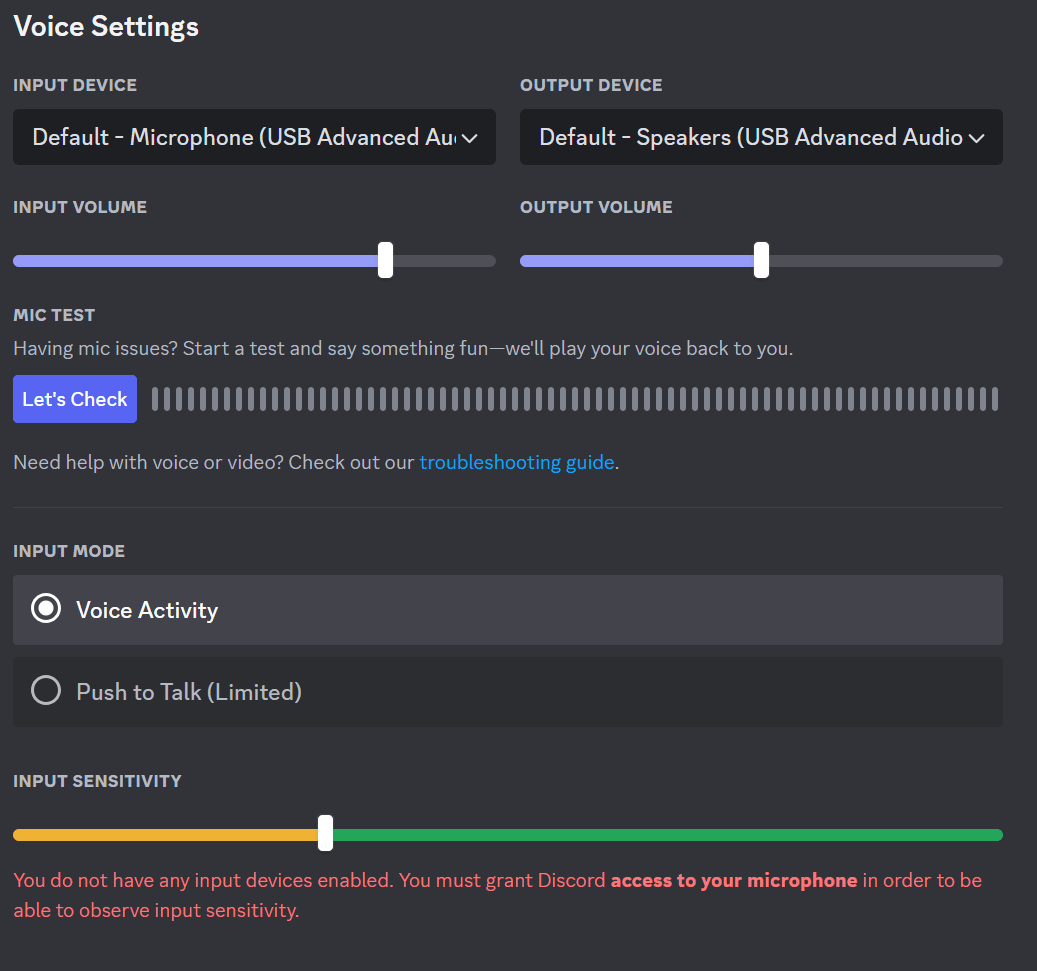Image resolution: width=1037 pixels, height=971 pixels.
Task: Open the Output Device dropdown
Action: [760, 137]
